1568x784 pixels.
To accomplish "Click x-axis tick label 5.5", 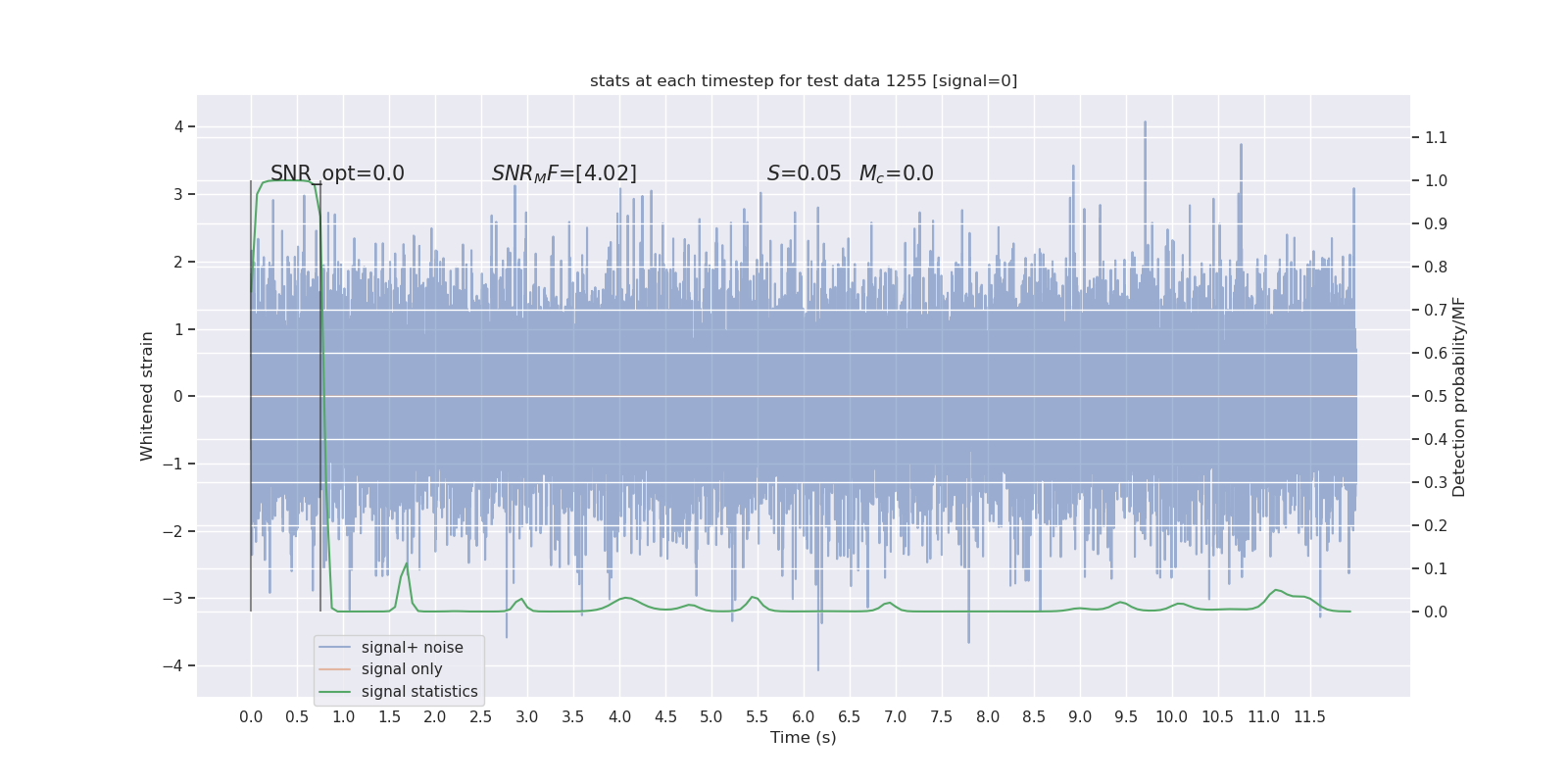I will point(758,717).
